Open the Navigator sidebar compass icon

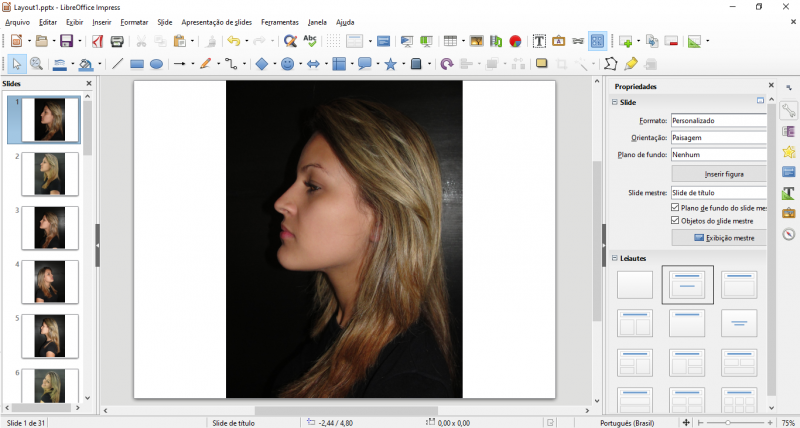(x=788, y=234)
